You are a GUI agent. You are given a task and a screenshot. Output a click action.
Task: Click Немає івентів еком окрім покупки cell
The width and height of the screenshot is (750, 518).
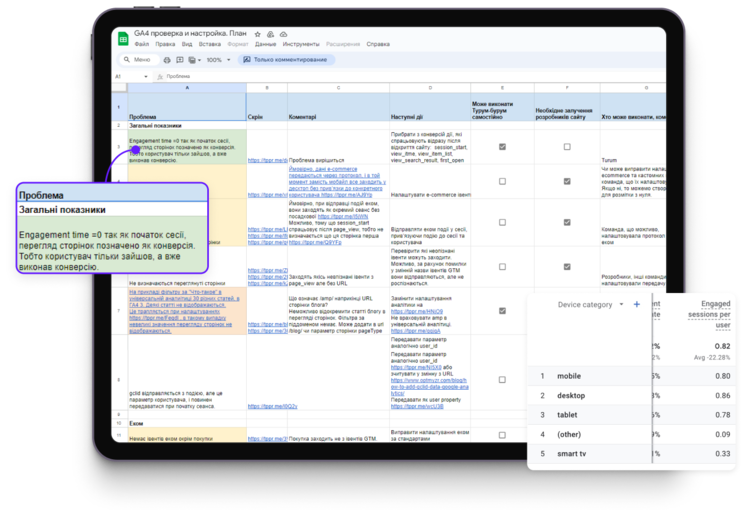coord(187,435)
